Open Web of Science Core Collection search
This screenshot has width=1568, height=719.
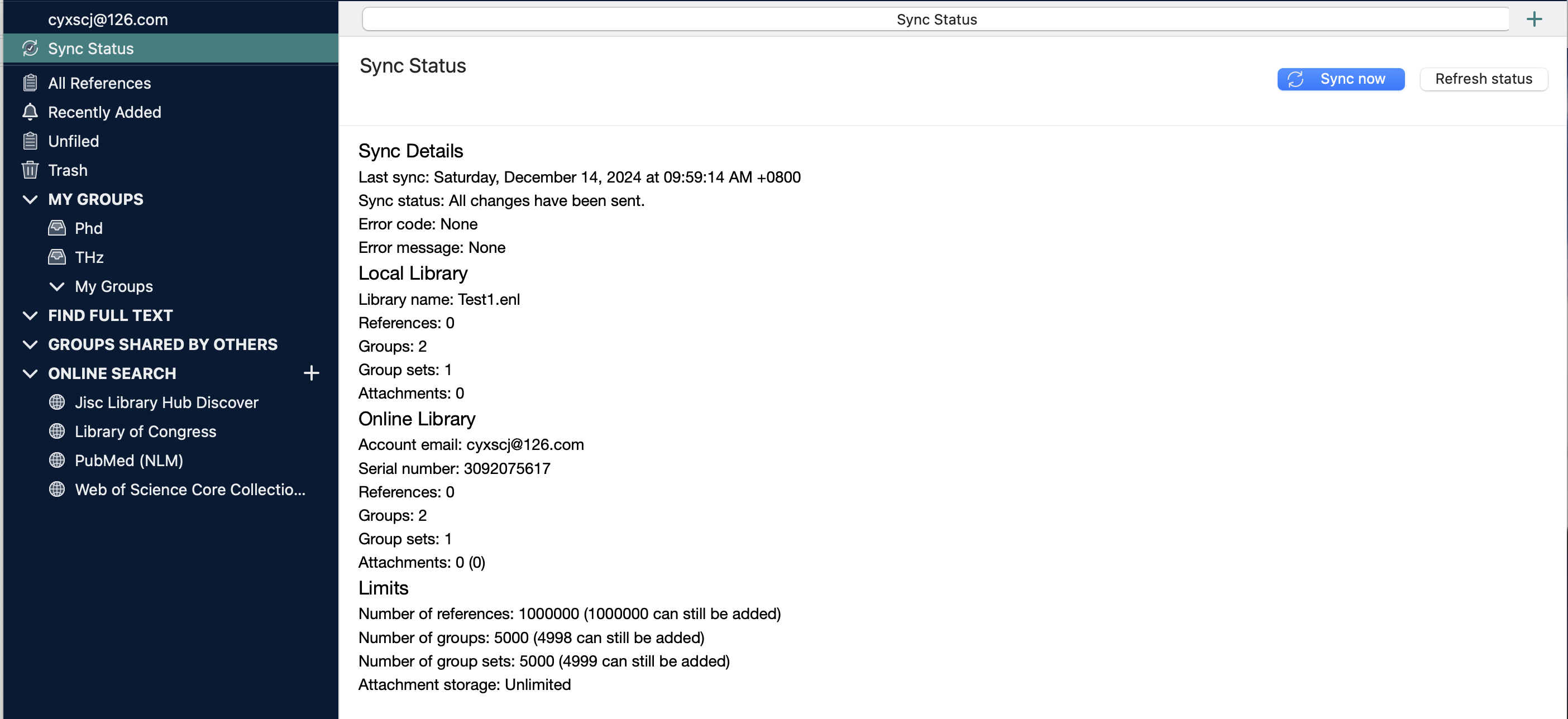[x=189, y=490]
